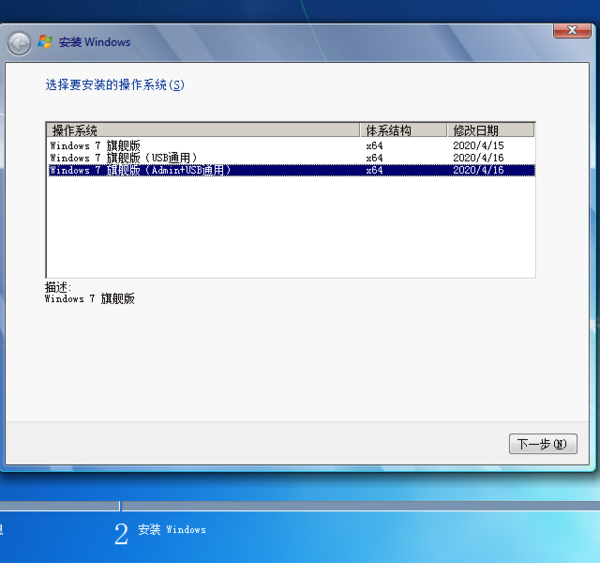Click x64 in the highlighted Admin+USB通用 row
Screen dimensions: 600x563
click(375, 170)
